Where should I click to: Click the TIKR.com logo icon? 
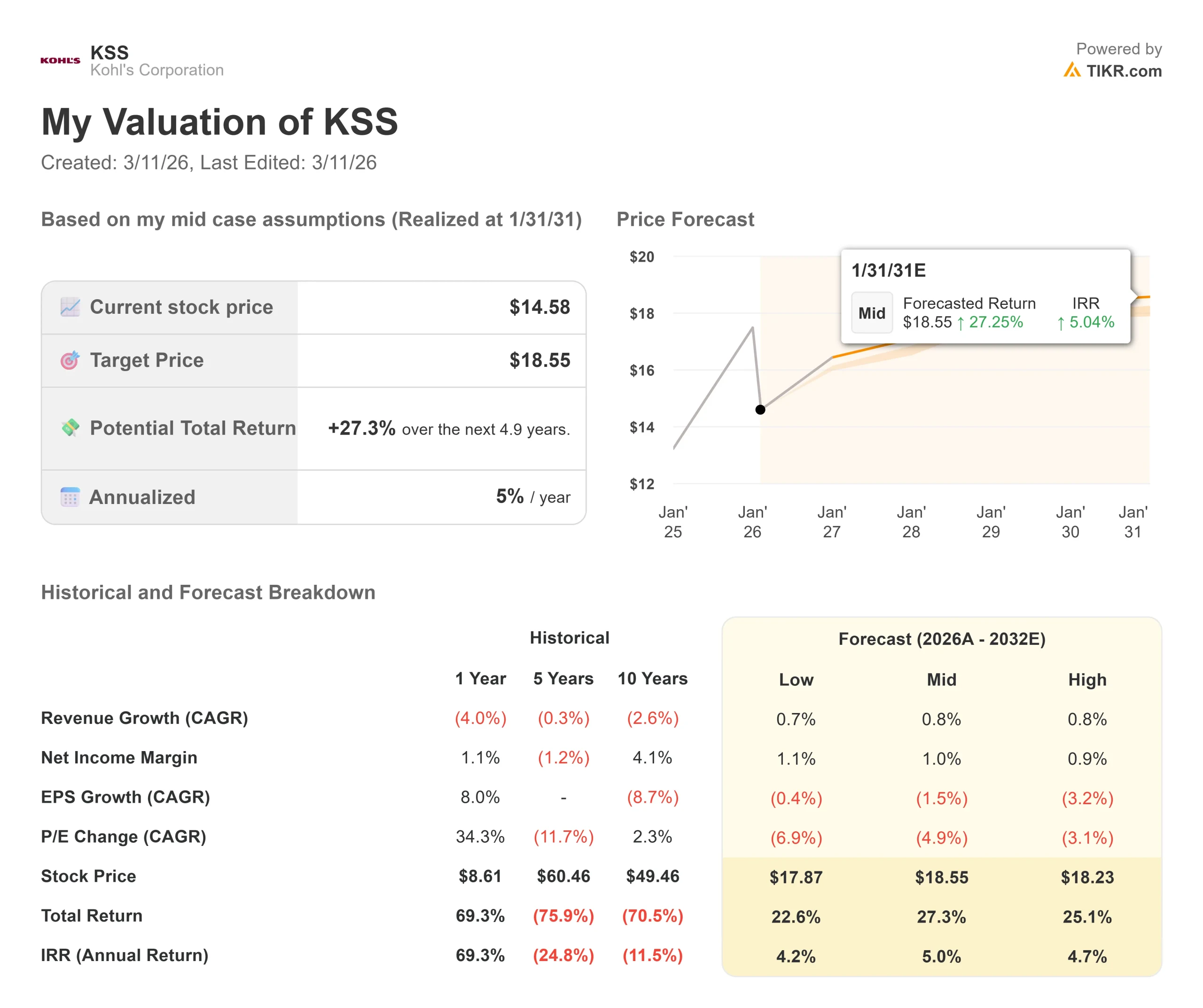(x=1071, y=70)
